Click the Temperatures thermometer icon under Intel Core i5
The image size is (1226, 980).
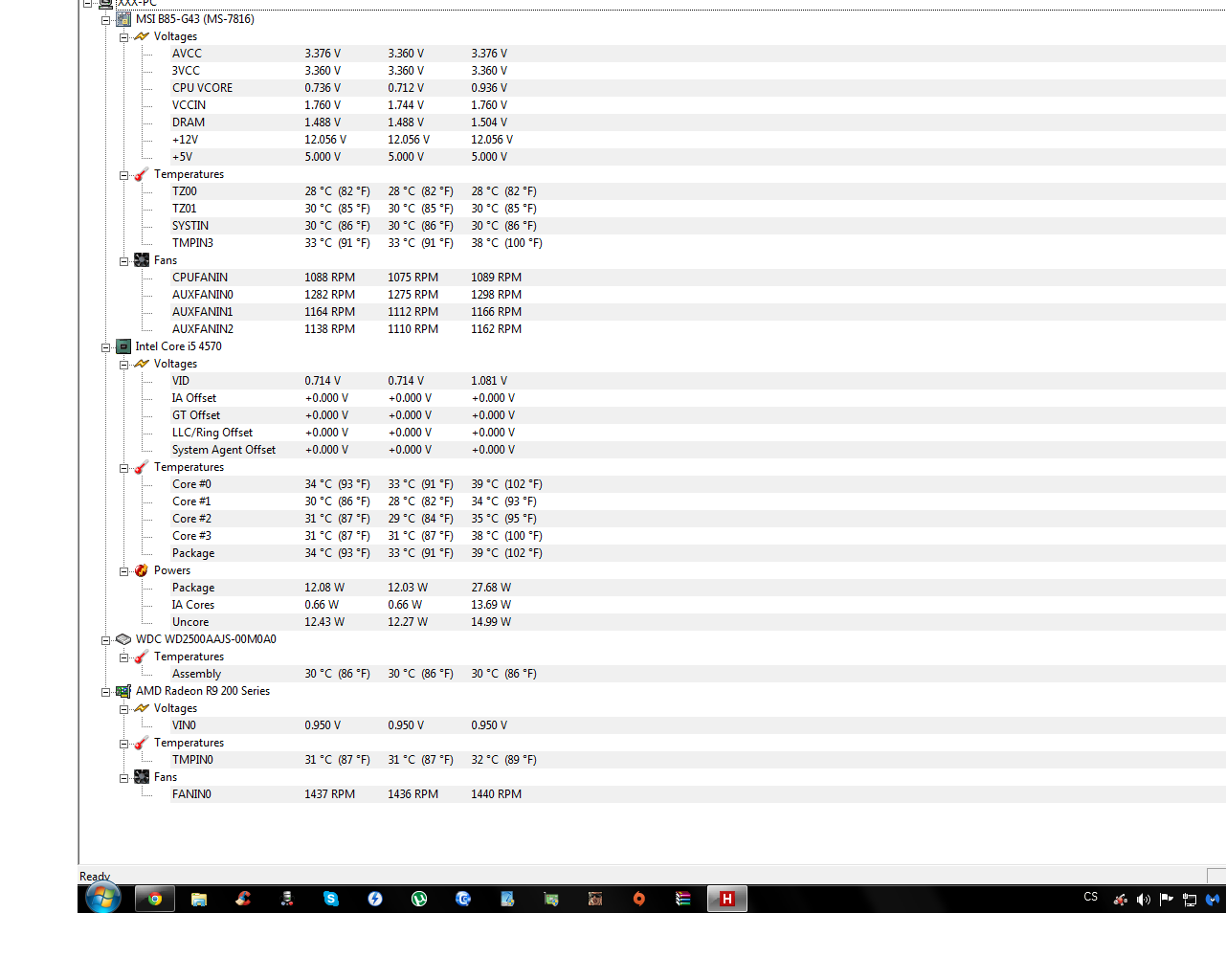[x=142, y=467]
